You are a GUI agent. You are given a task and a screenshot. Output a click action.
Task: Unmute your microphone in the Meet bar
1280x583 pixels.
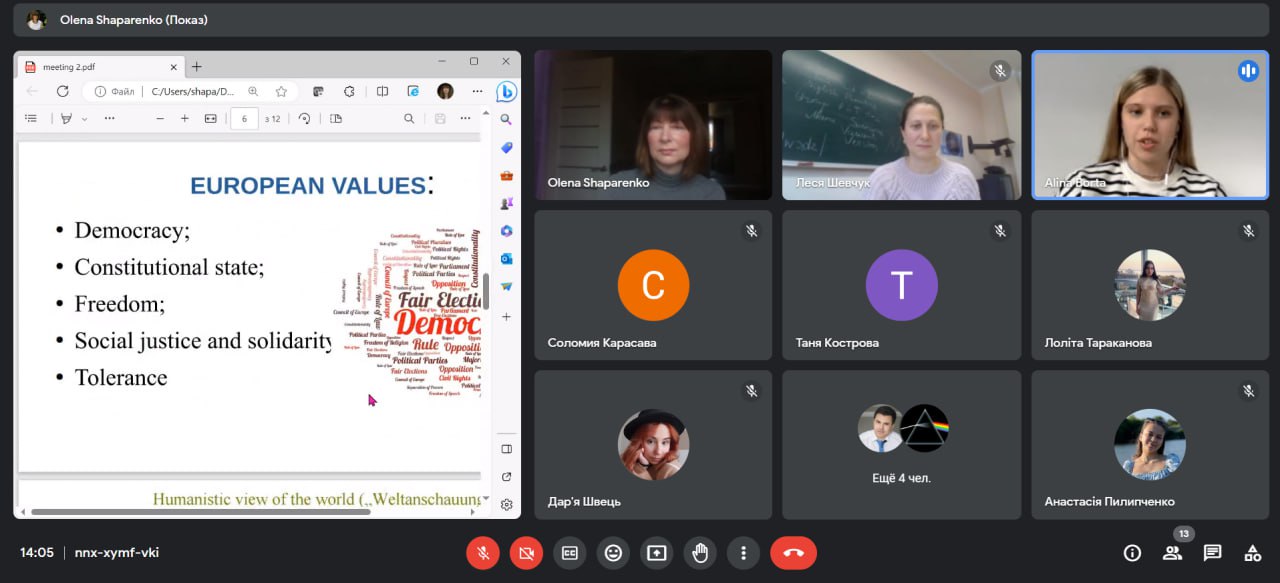tap(483, 552)
